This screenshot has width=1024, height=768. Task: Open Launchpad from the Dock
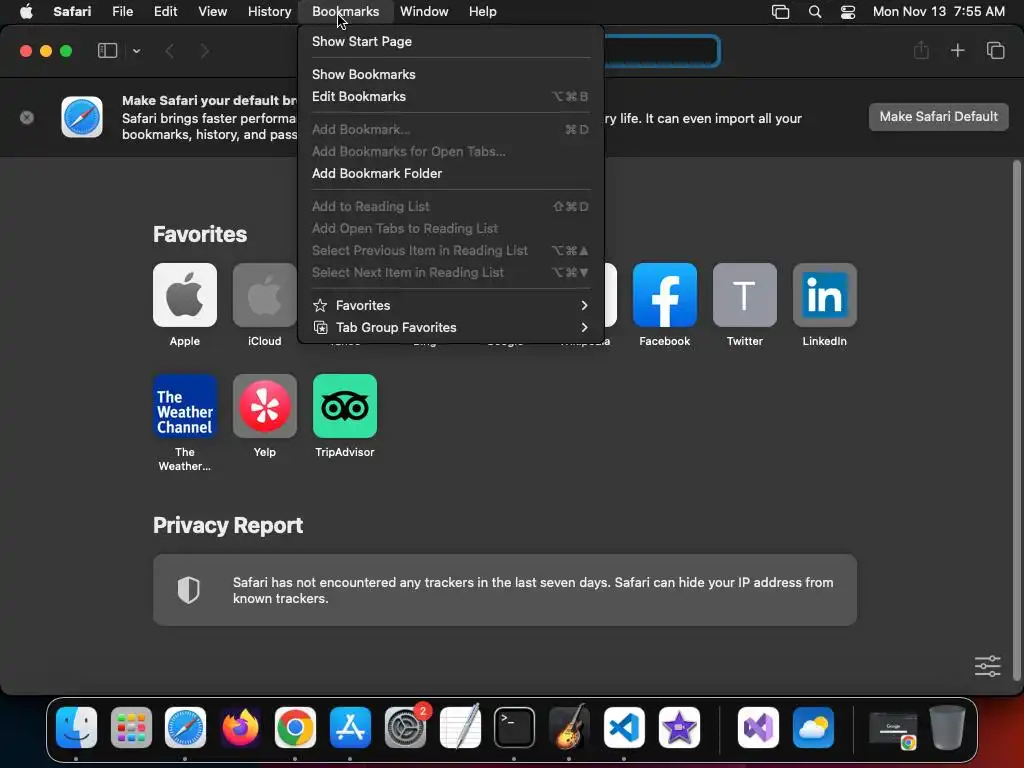131,728
